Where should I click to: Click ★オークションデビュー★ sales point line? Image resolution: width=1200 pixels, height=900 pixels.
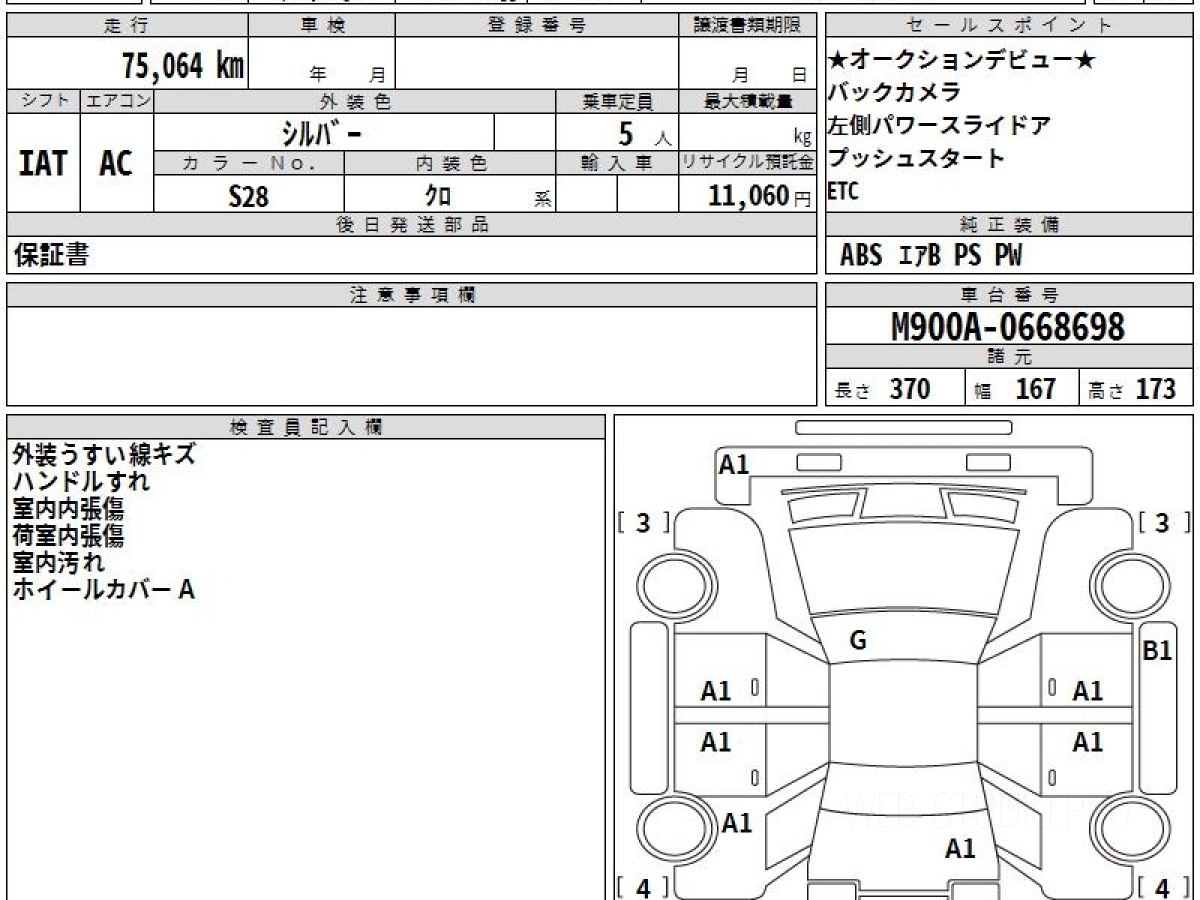(x=962, y=61)
